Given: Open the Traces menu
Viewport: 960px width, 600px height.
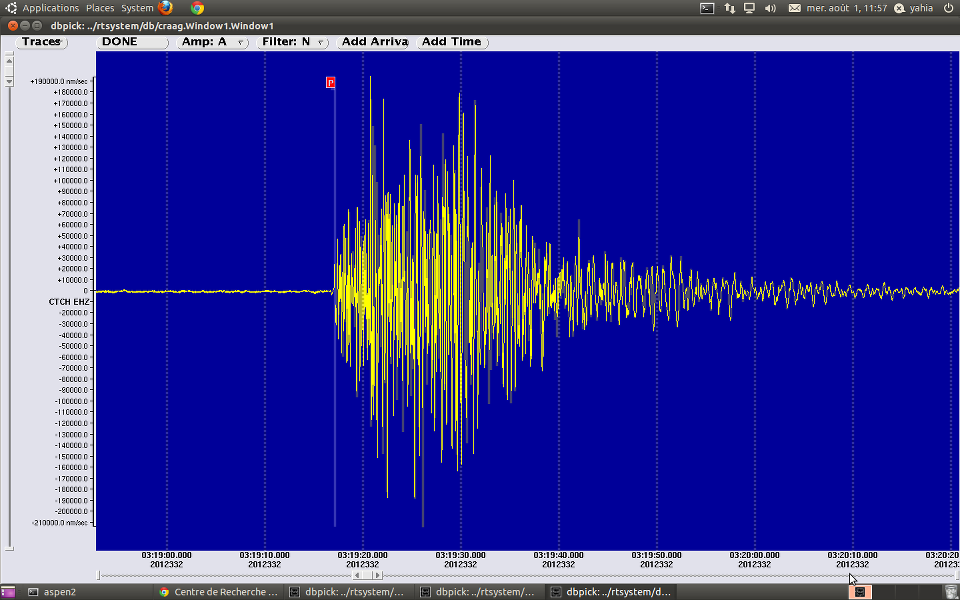Looking at the screenshot, I should click(x=41, y=42).
